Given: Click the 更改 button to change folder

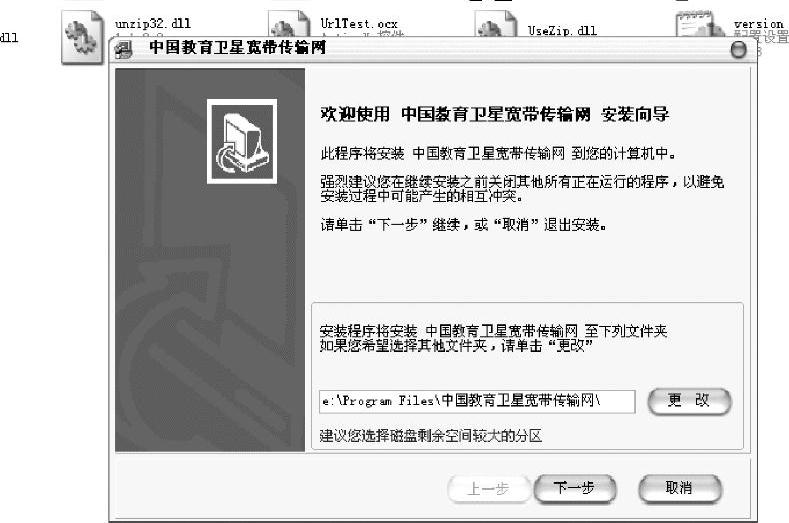Looking at the screenshot, I should [x=689, y=401].
